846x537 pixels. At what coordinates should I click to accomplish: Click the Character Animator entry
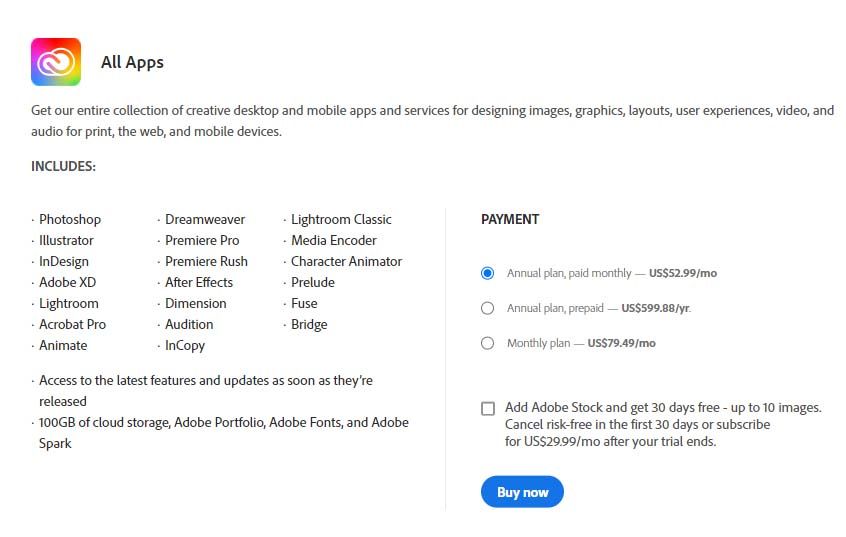pos(346,261)
